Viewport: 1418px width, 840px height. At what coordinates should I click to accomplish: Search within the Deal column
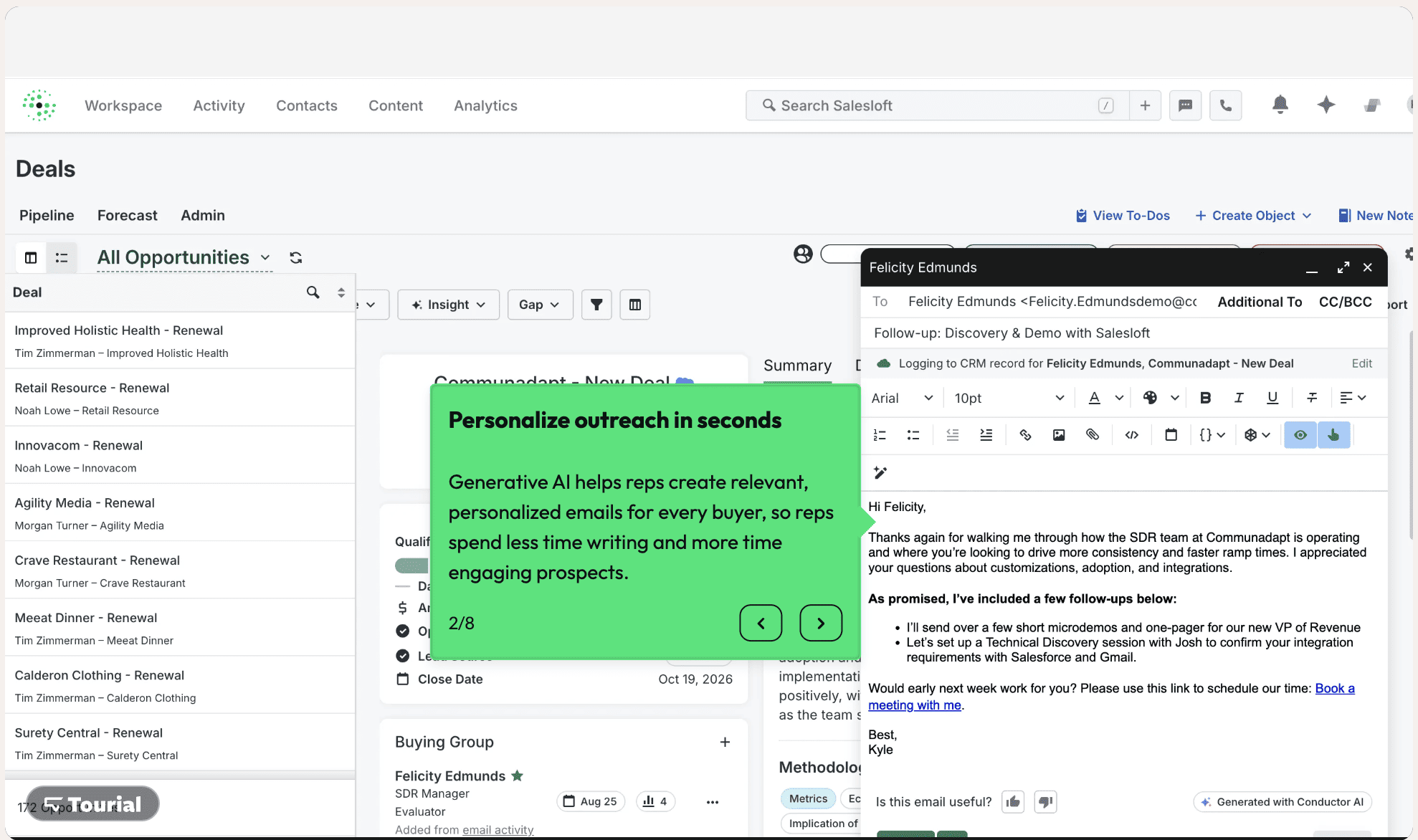point(313,292)
